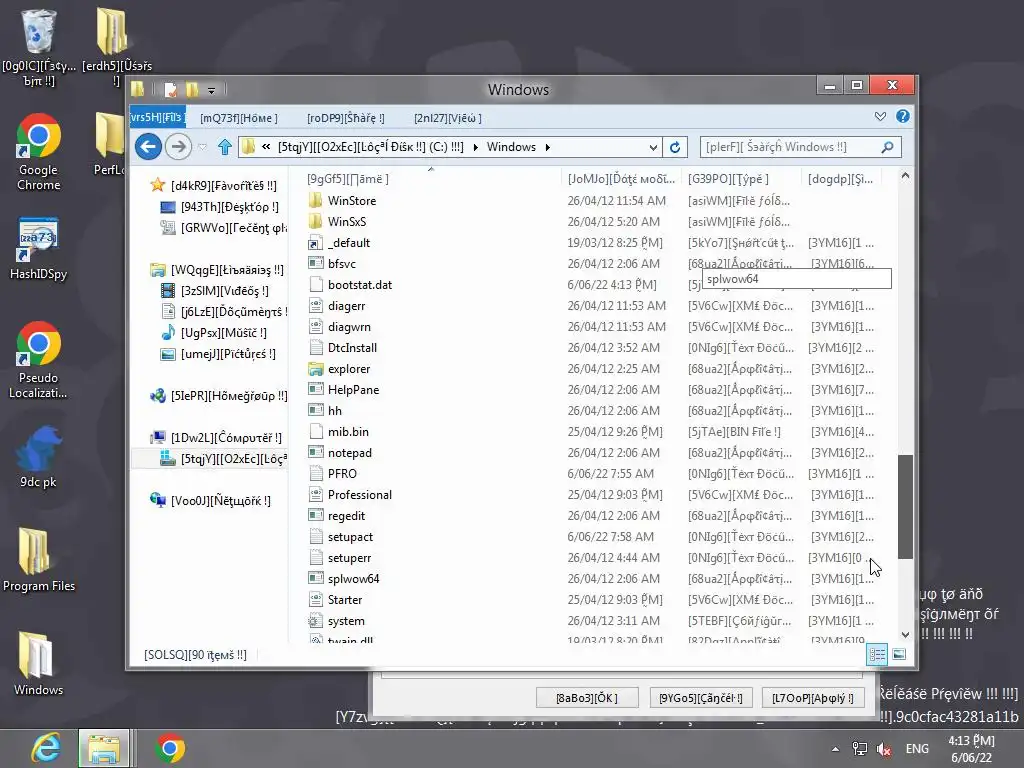The image size is (1024, 768).
Task: Click Apply in the background dialog
Action: coord(812,698)
